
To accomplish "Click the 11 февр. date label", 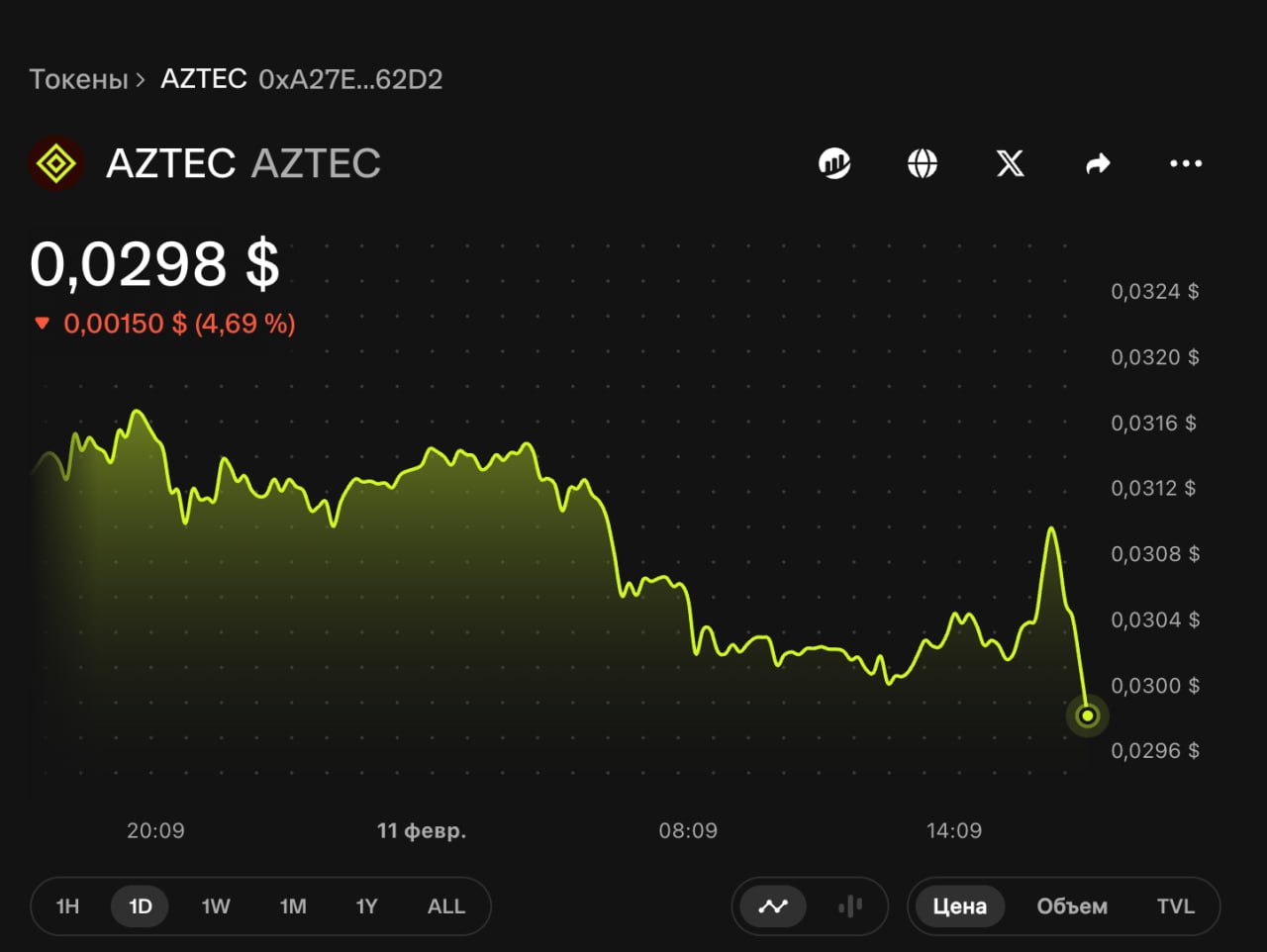I will (422, 830).
